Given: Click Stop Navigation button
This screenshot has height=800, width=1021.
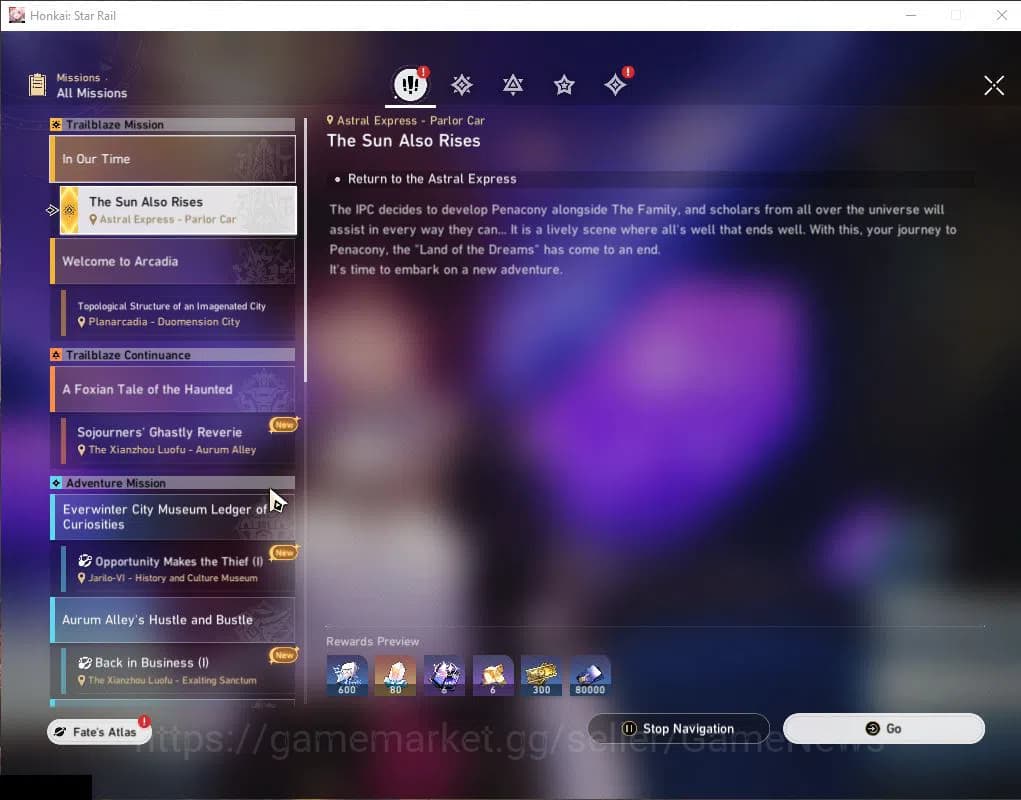Looking at the screenshot, I should (678, 728).
